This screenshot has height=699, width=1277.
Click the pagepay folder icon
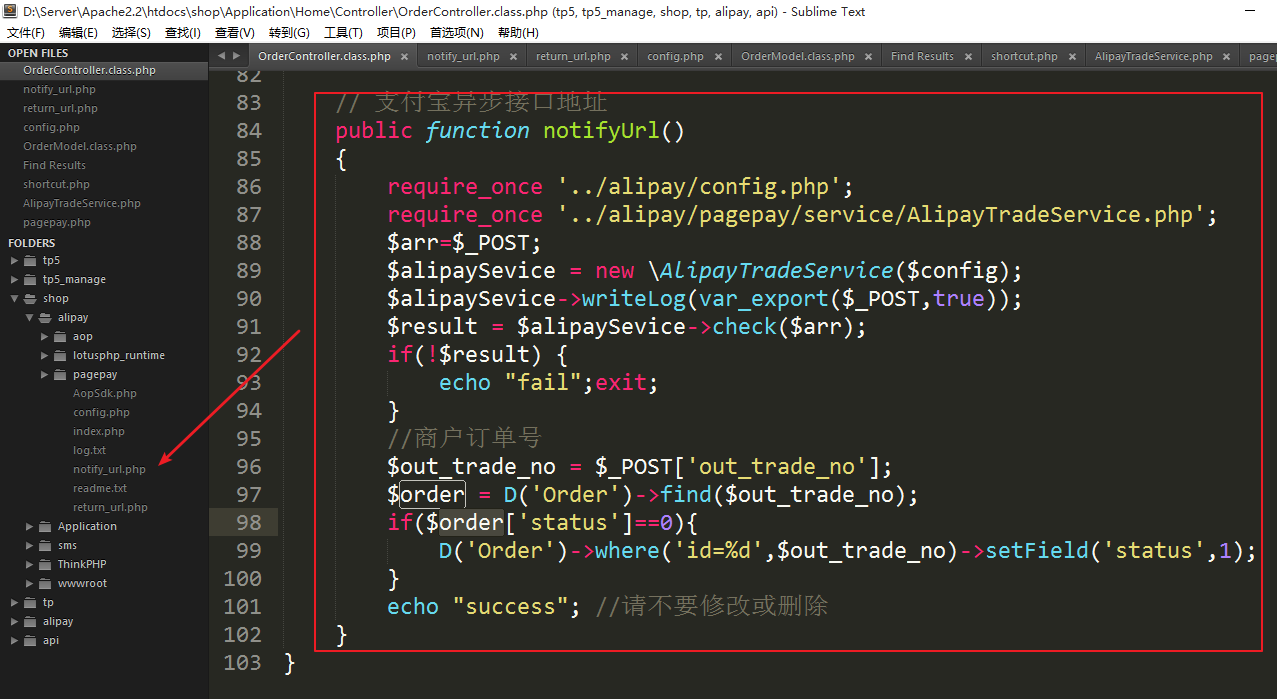point(60,375)
